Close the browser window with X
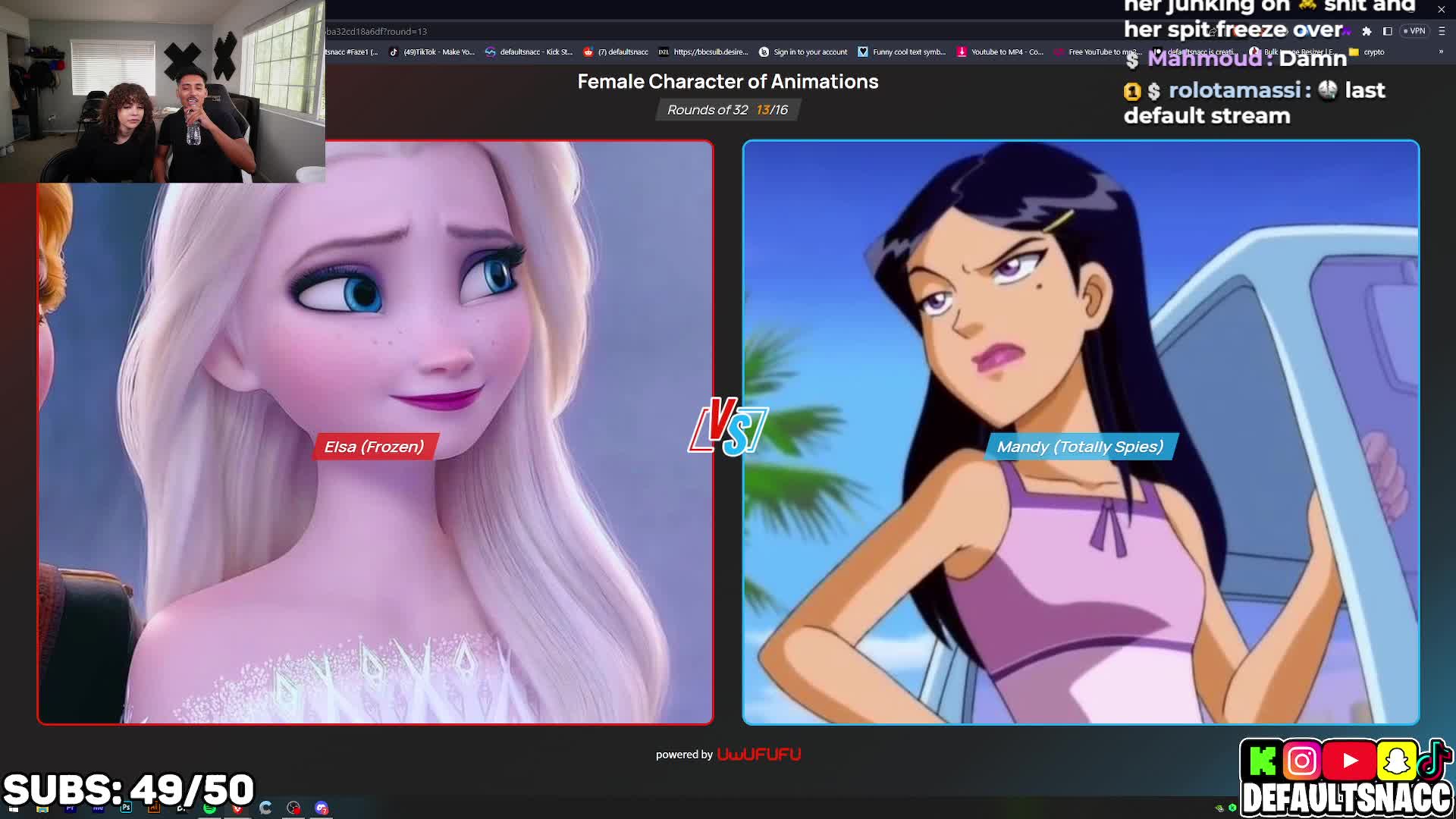 point(1441,9)
